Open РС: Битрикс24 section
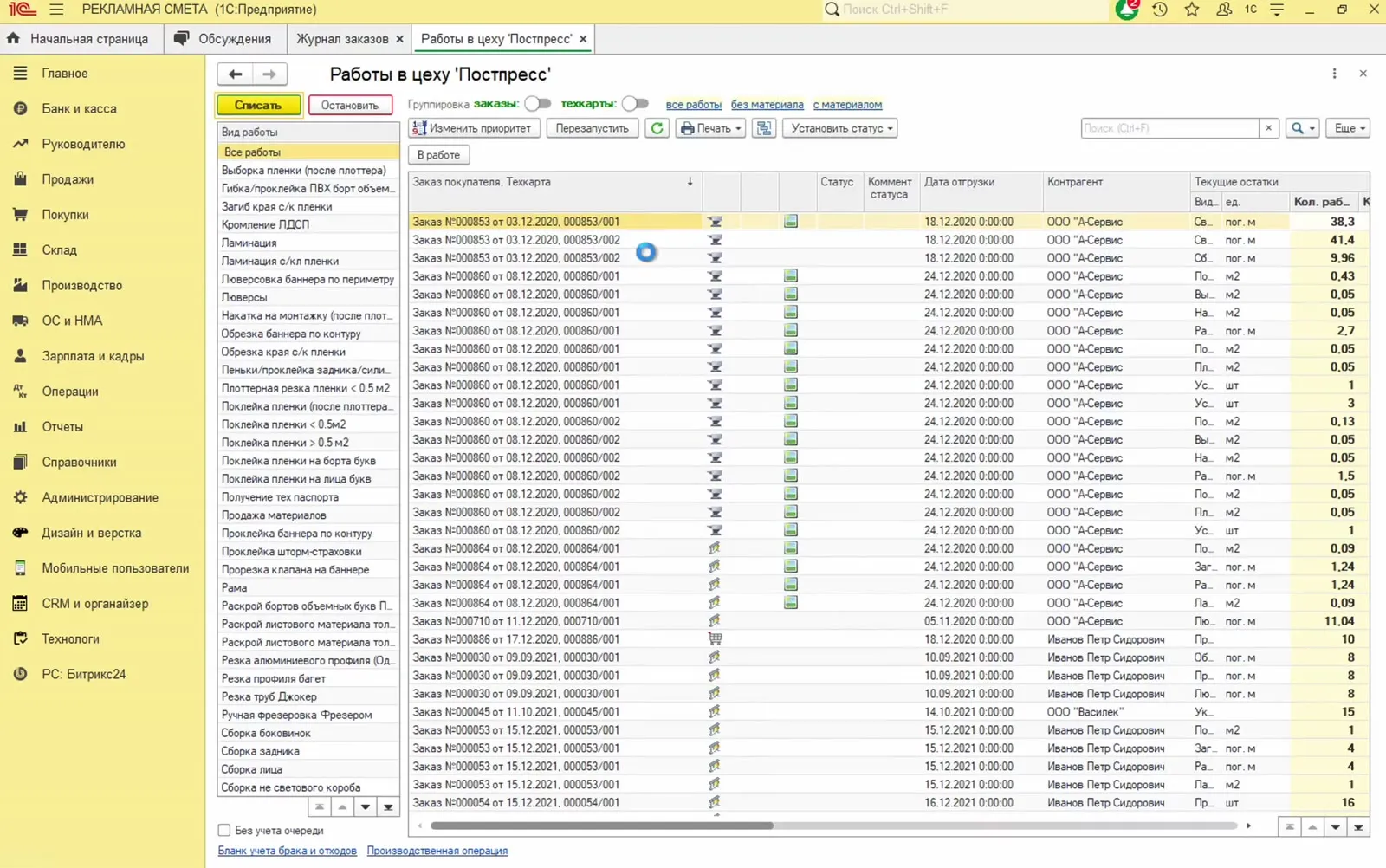This screenshot has height=868, width=1386. 83,674
